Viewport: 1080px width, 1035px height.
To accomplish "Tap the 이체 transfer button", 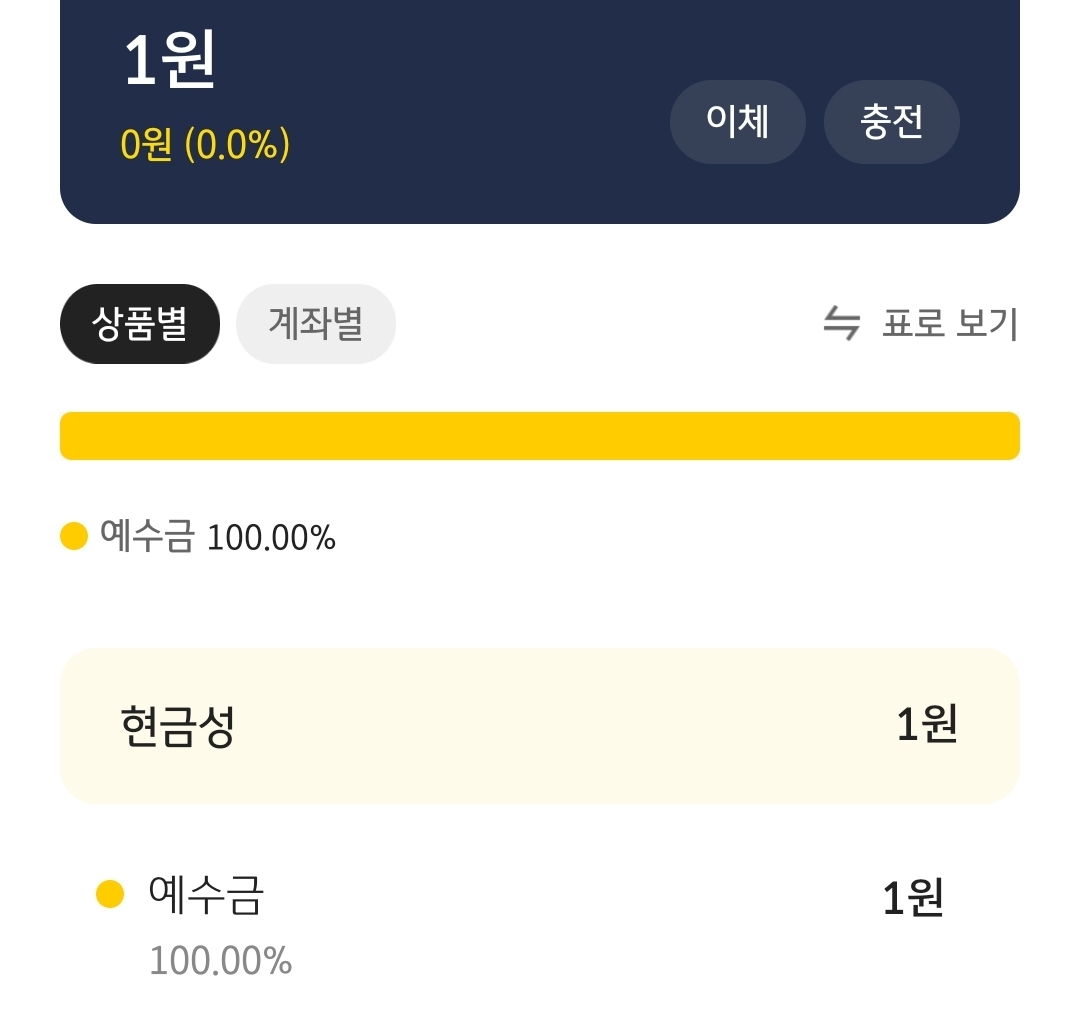I will pyautogui.click(x=737, y=122).
